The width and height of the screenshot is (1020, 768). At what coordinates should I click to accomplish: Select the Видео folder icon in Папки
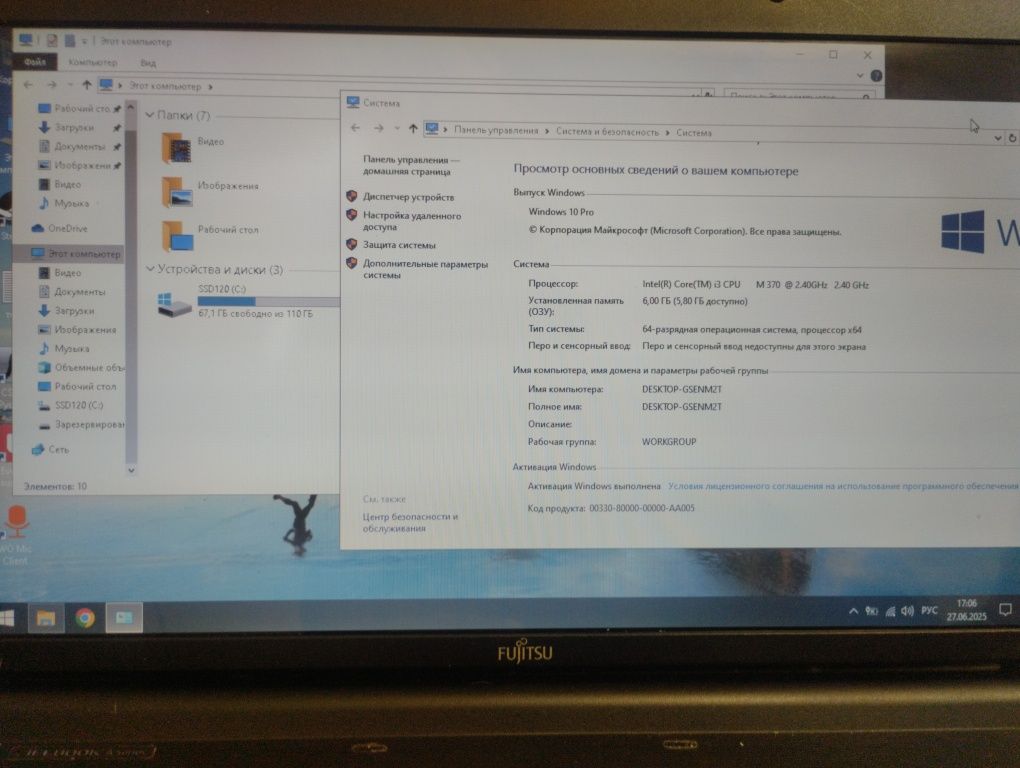(x=178, y=148)
